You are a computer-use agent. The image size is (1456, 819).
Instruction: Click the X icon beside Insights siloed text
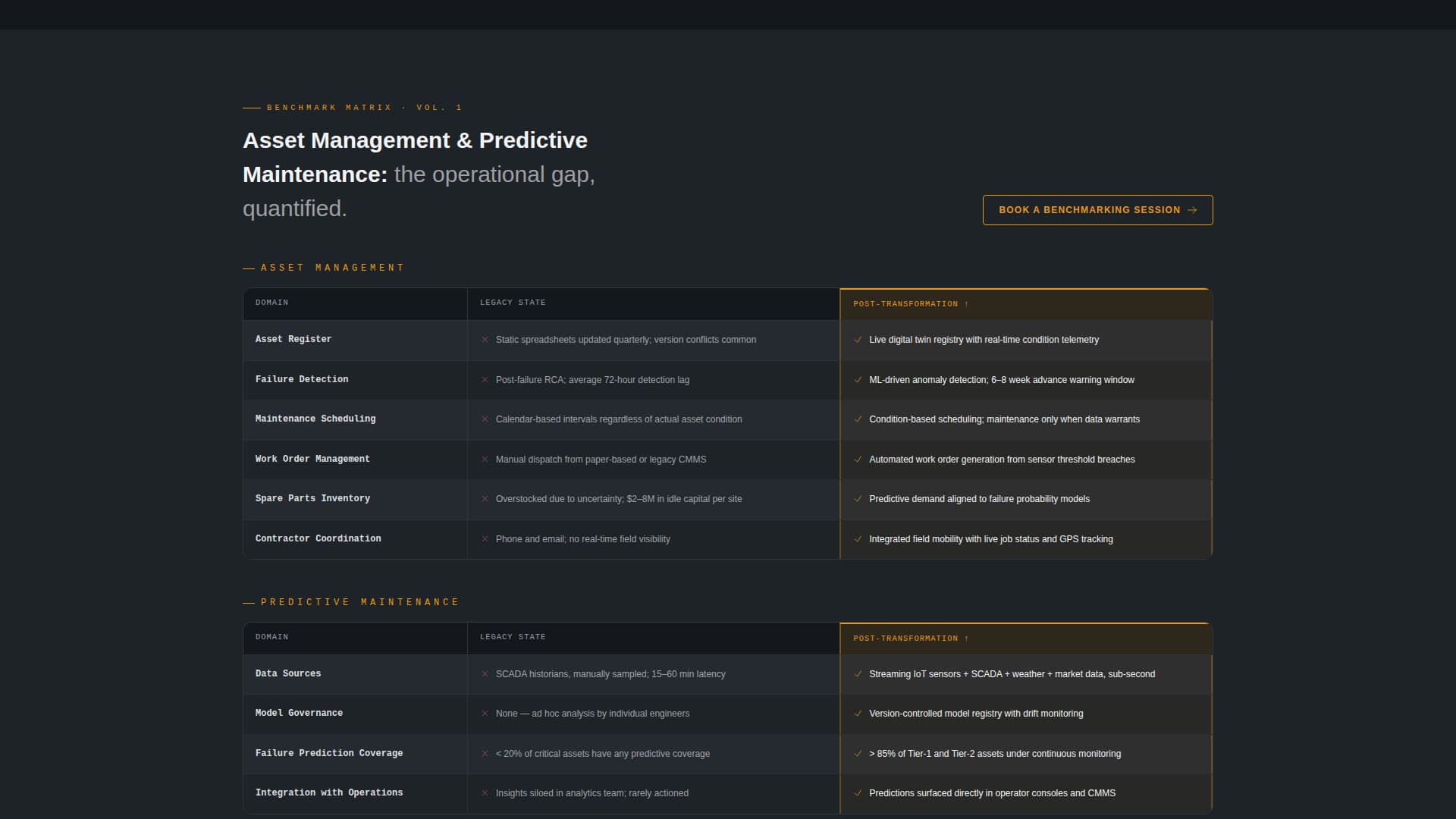[485, 793]
